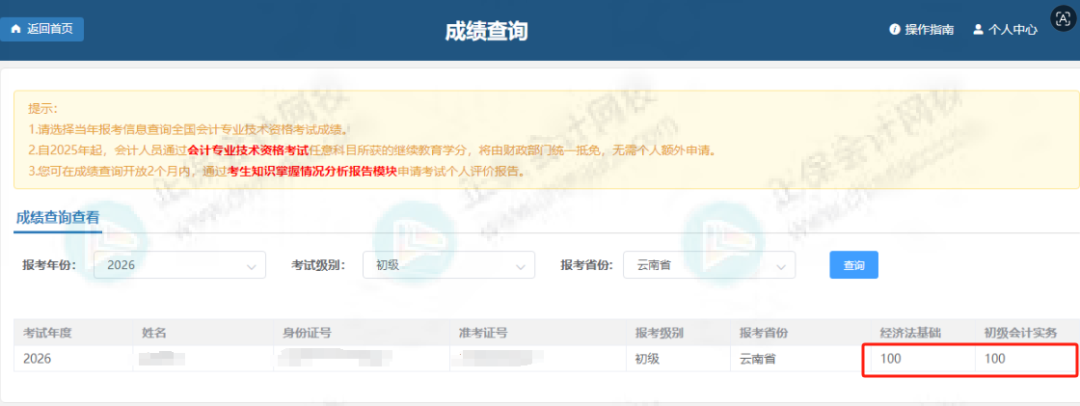The height and width of the screenshot is (406, 1080).
Task: Click the 考生知识掌握情况分析报告模块 link
Action: point(312,172)
